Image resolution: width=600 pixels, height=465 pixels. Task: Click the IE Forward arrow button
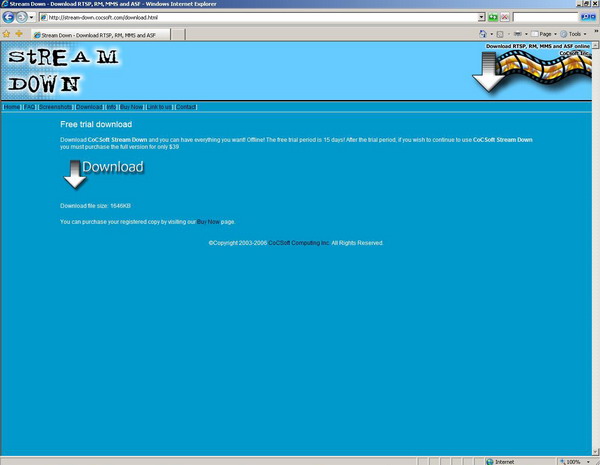click(22, 17)
